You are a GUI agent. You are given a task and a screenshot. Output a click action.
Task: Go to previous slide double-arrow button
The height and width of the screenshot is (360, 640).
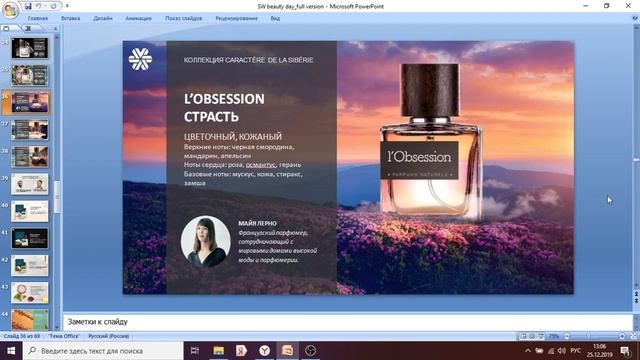coord(636,294)
